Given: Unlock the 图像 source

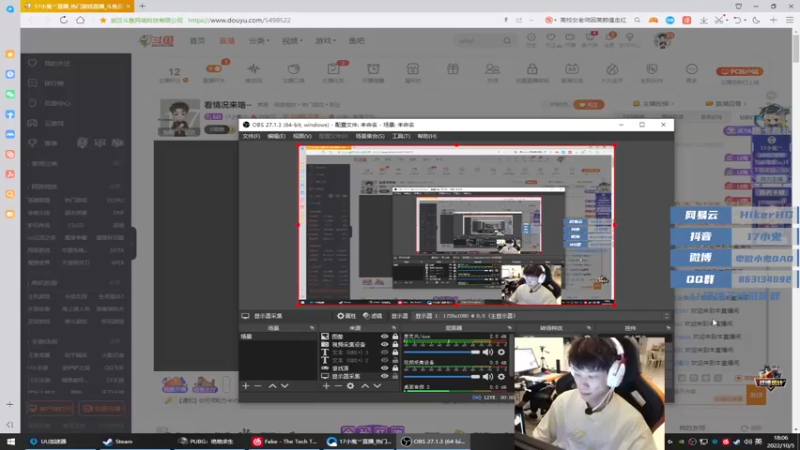Looking at the screenshot, I should [x=395, y=337].
